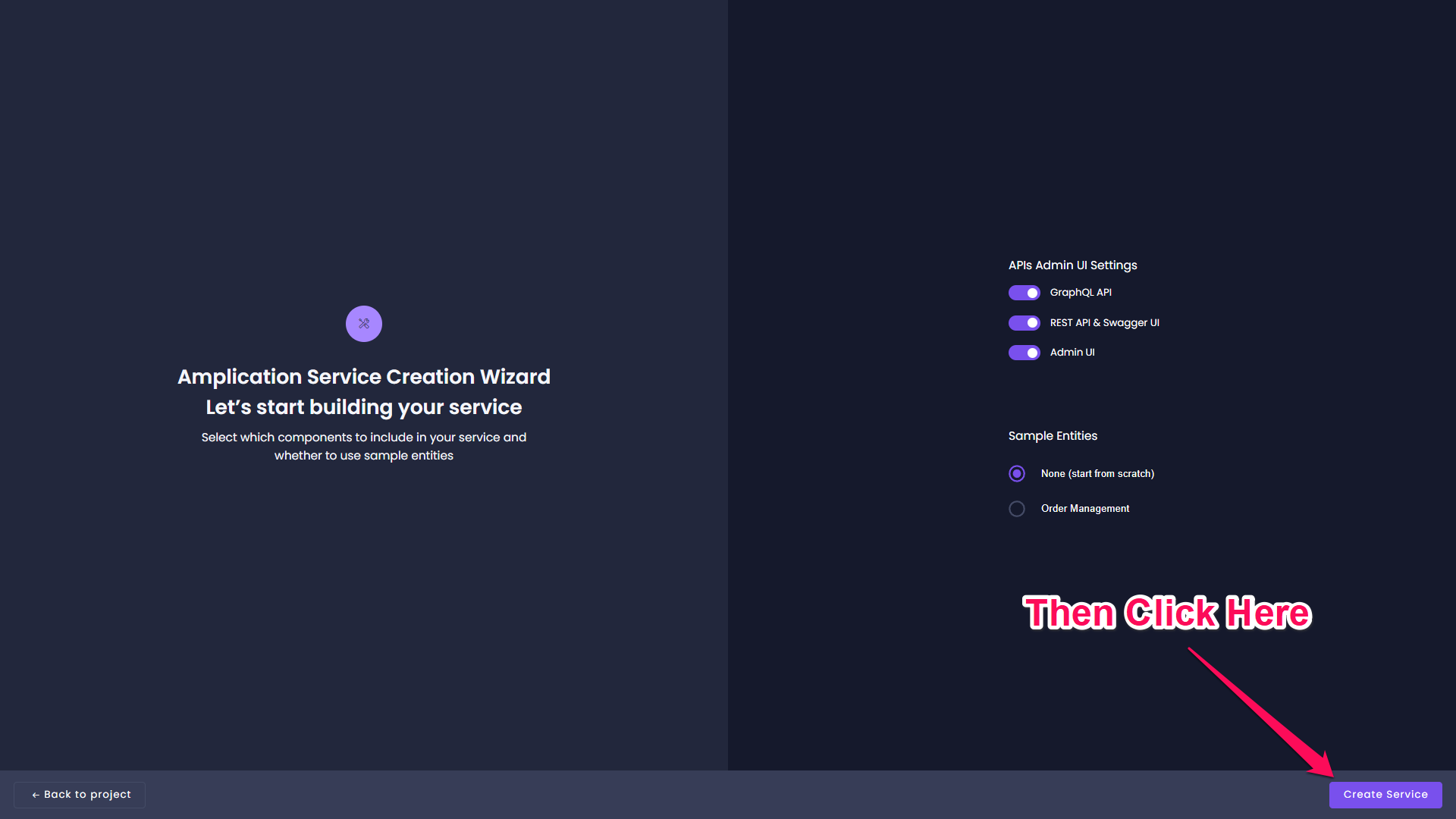Viewport: 1456px width, 819px height.
Task: Click the Then Click Here annotation text
Action: point(1166,613)
